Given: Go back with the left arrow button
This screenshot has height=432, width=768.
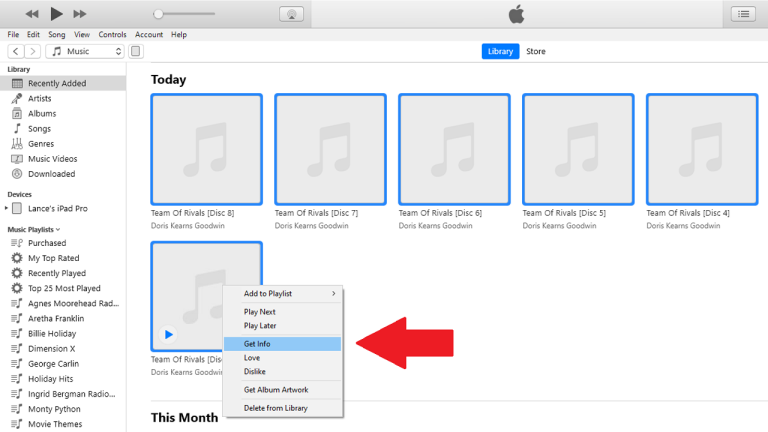Looking at the screenshot, I should (16, 51).
